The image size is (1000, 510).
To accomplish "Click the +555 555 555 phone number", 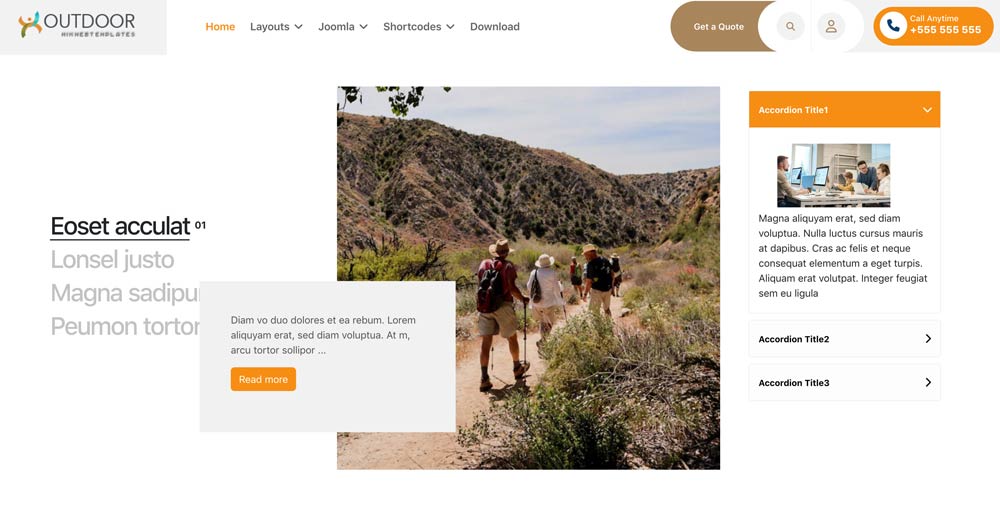I will [x=945, y=30].
